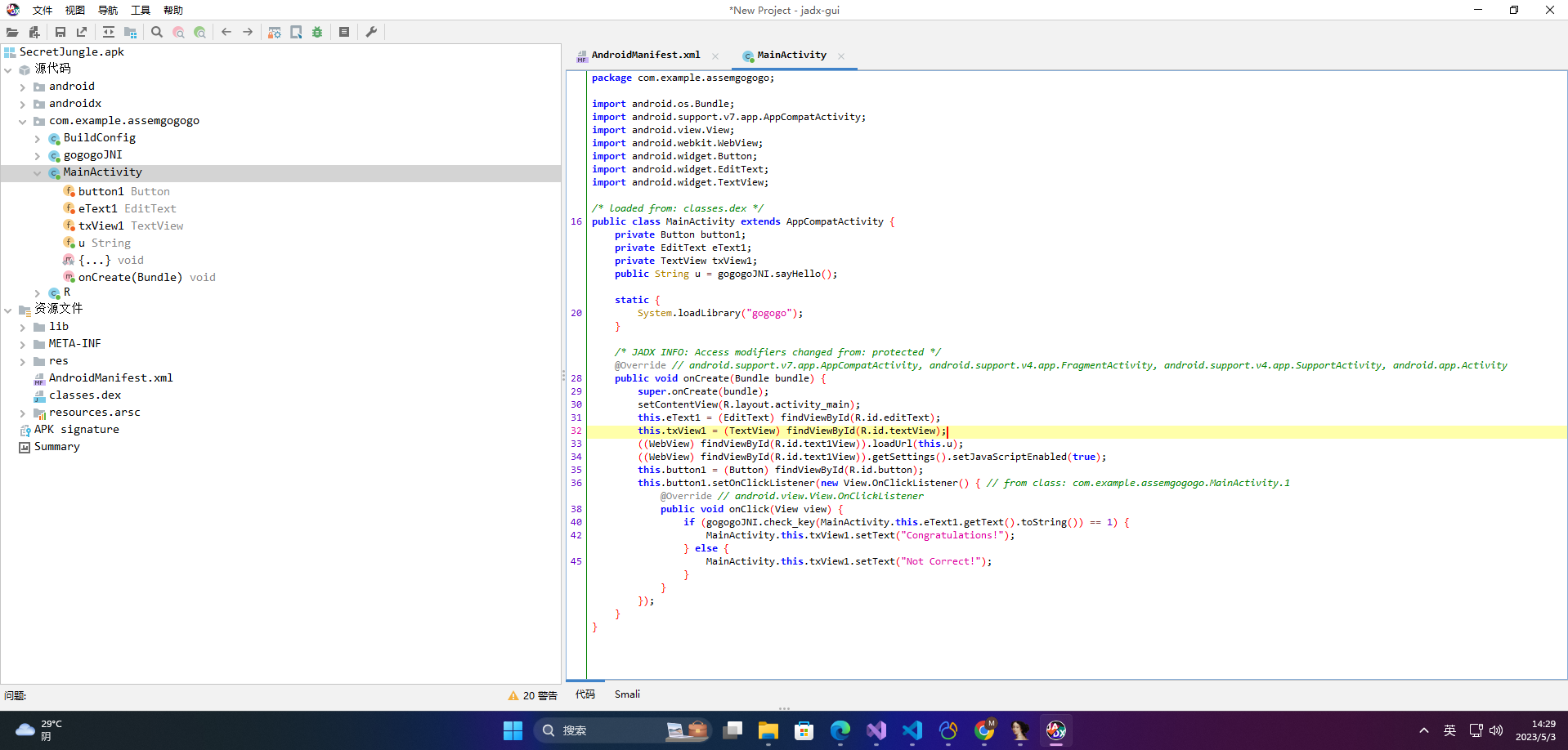Click the Sync with editor toolbar icon
This screenshot has height=750, width=1568.
[x=109, y=32]
